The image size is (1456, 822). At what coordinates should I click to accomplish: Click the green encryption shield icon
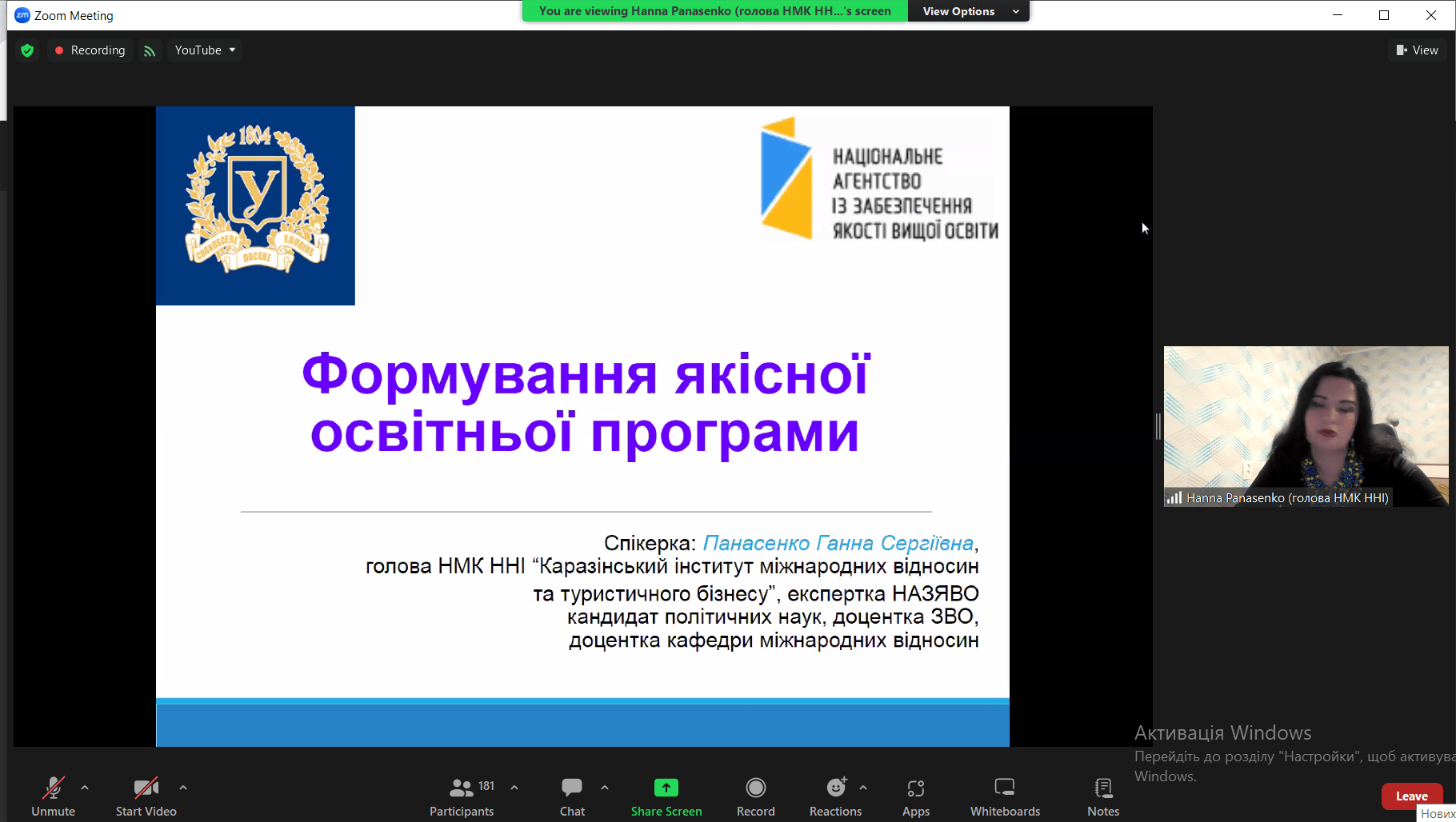pos(27,50)
